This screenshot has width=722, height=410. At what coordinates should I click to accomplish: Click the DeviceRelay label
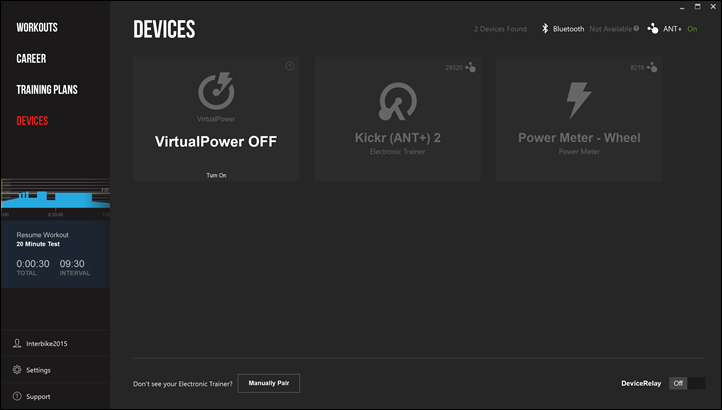pos(641,383)
